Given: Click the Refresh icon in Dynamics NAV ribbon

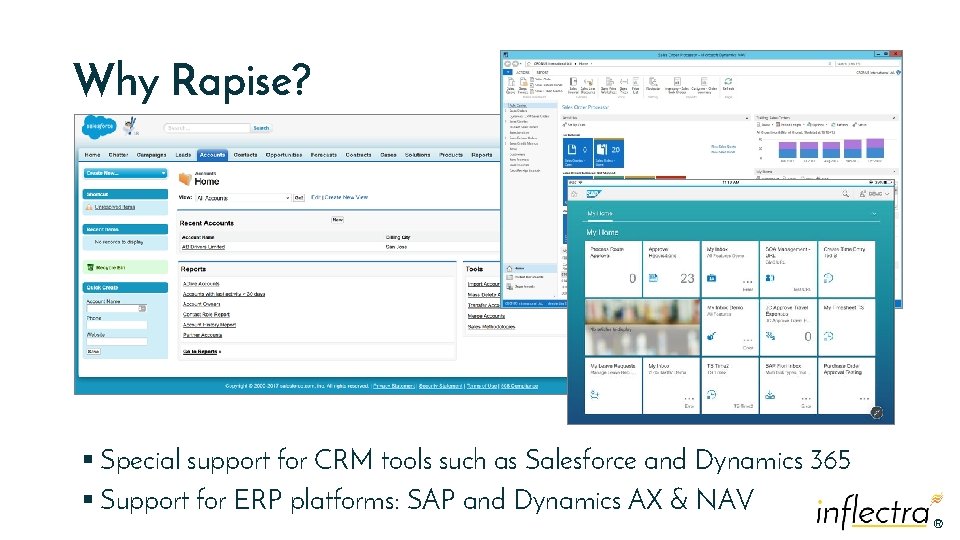Looking at the screenshot, I should (x=728, y=83).
